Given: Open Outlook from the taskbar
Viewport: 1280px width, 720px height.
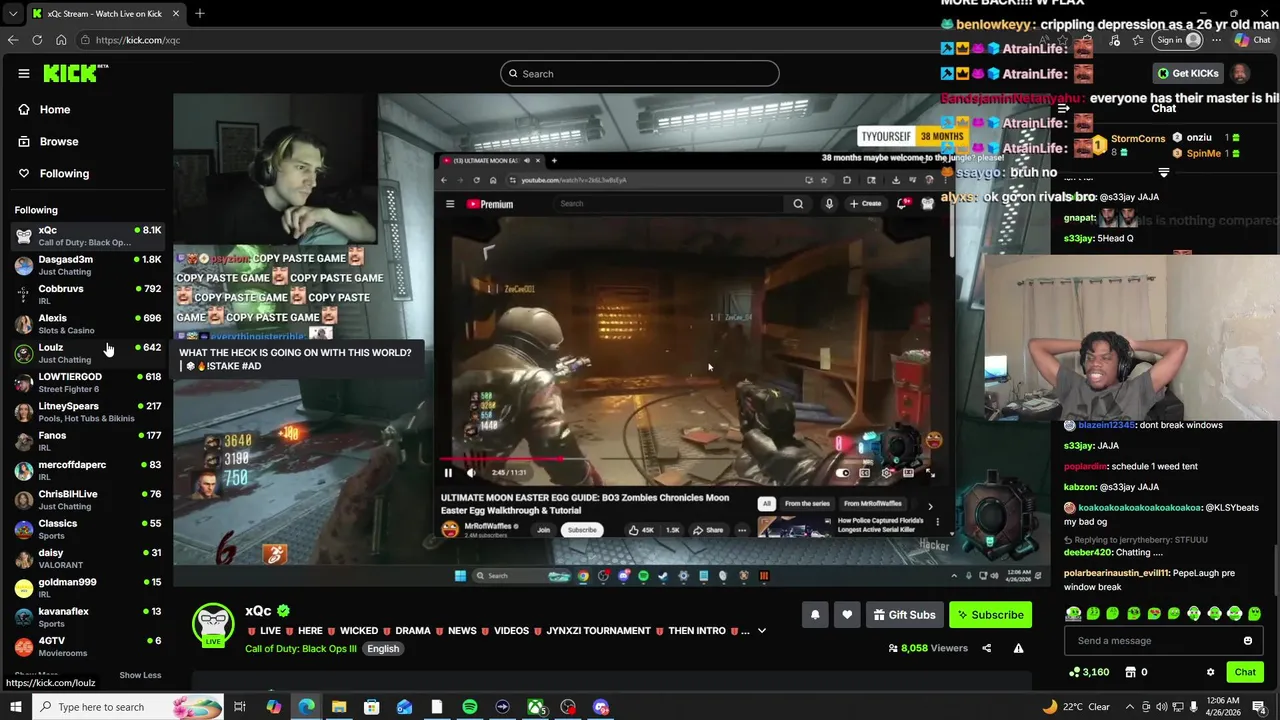Looking at the screenshot, I should pos(404,707).
